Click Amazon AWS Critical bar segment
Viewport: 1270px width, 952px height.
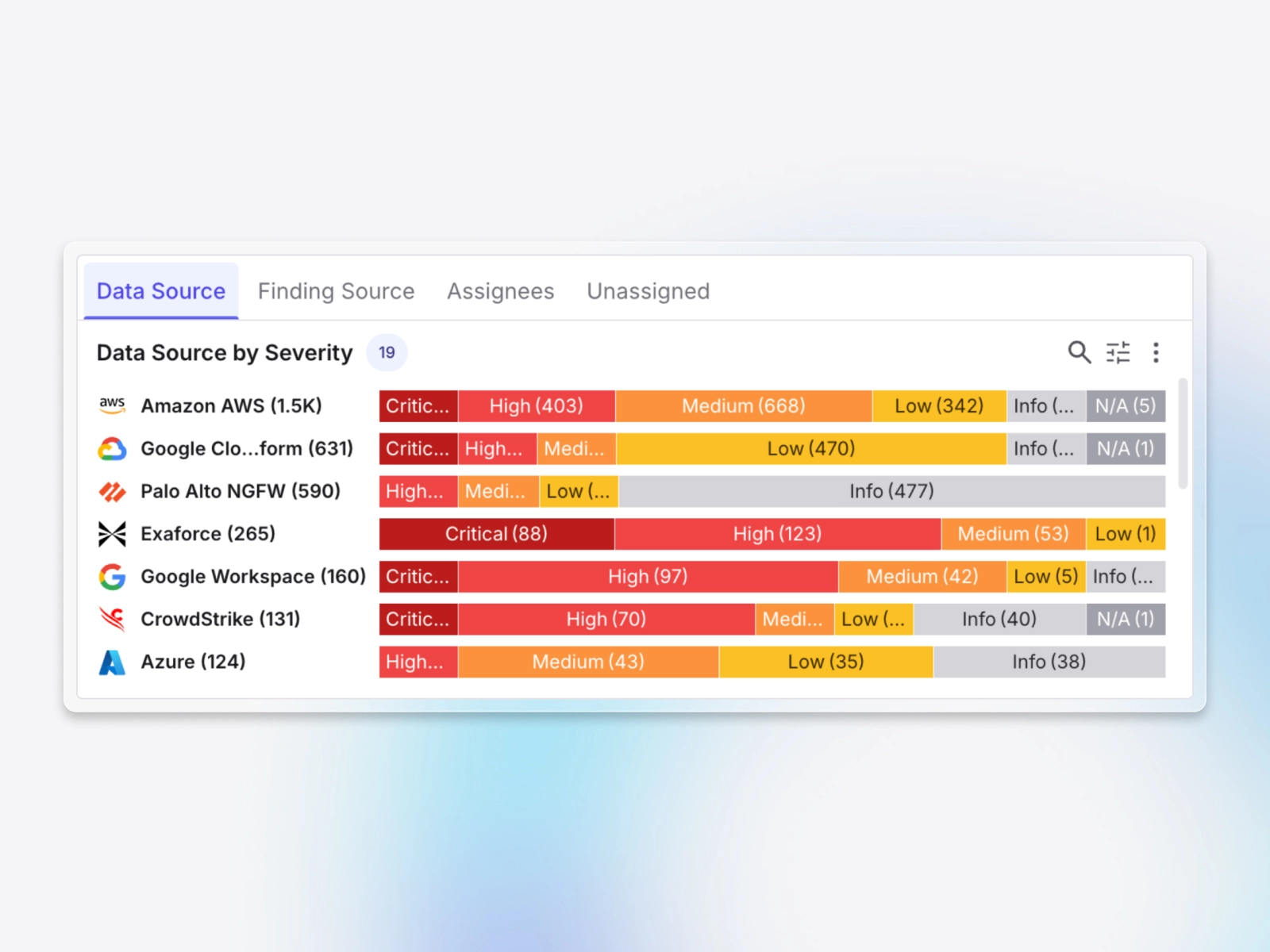[418, 405]
